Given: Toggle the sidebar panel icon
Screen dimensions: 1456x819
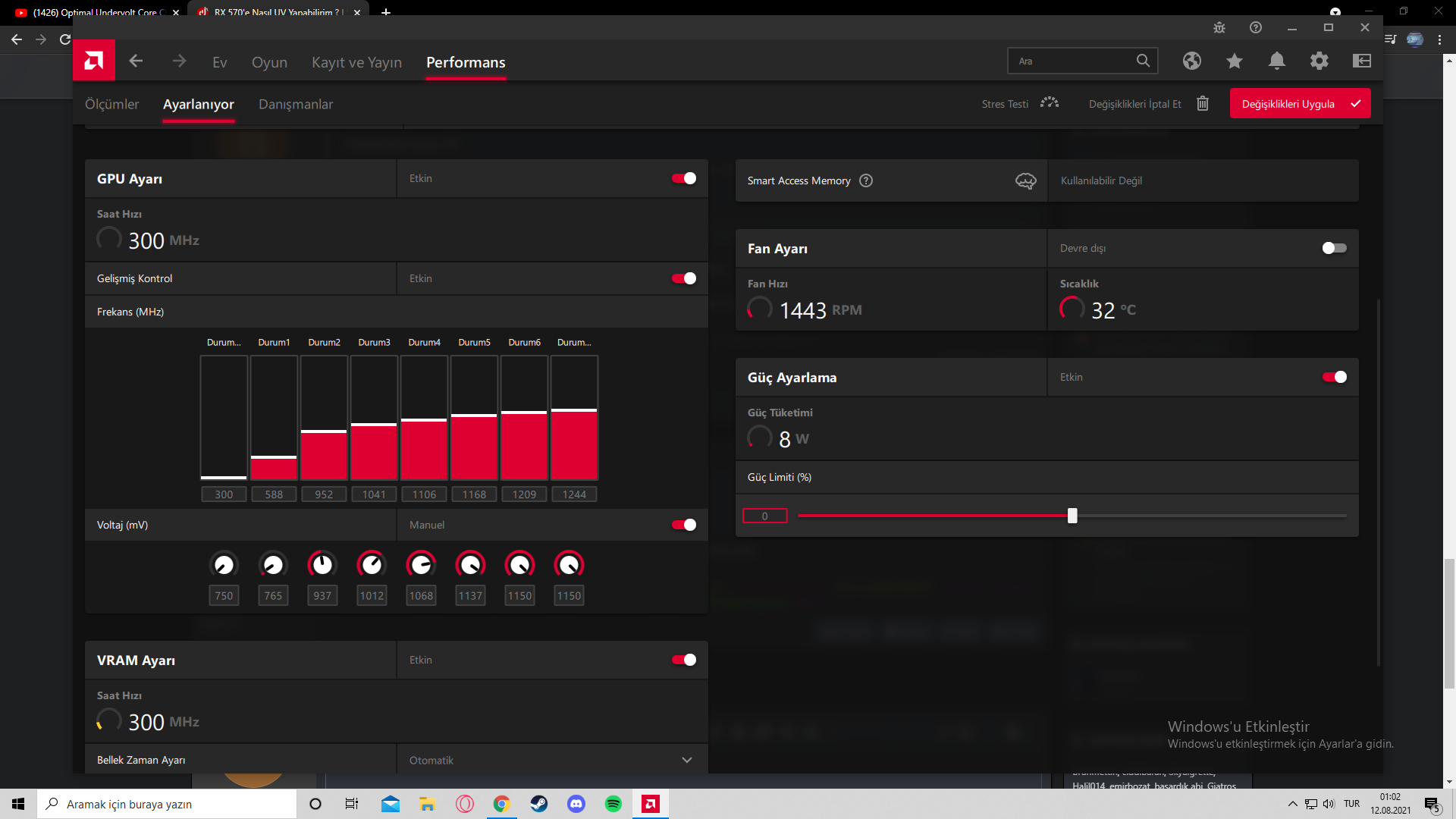Looking at the screenshot, I should click(x=1361, y=61).
